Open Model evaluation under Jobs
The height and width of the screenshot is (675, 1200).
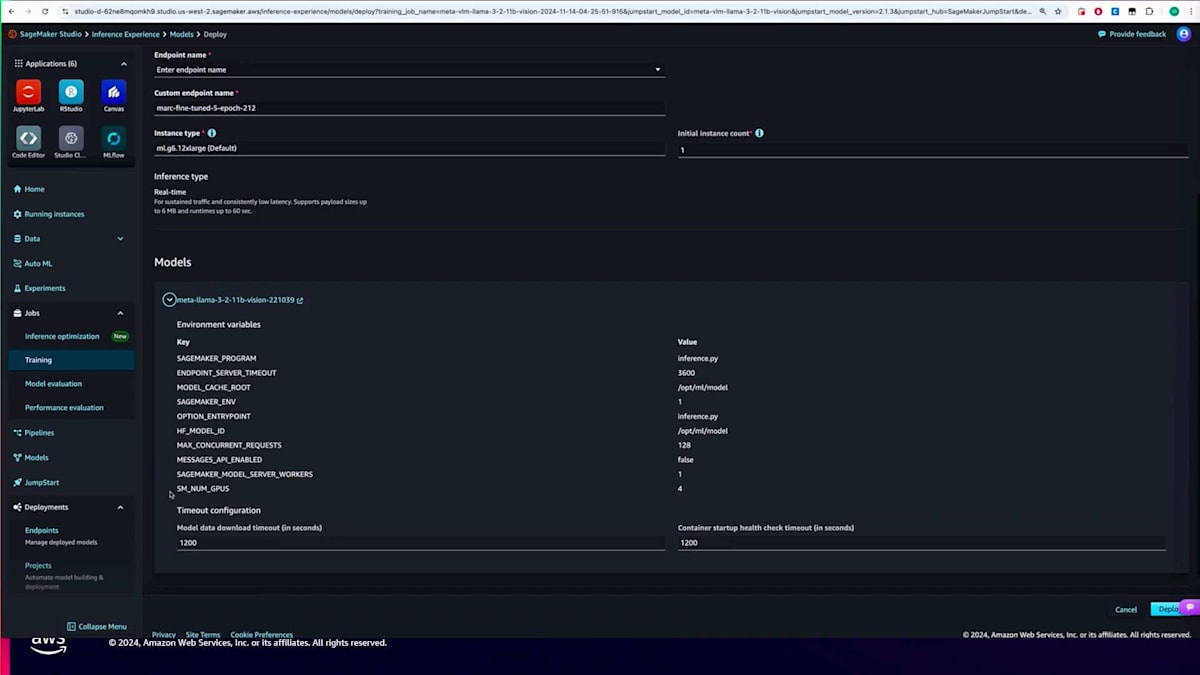coord(53,384)
